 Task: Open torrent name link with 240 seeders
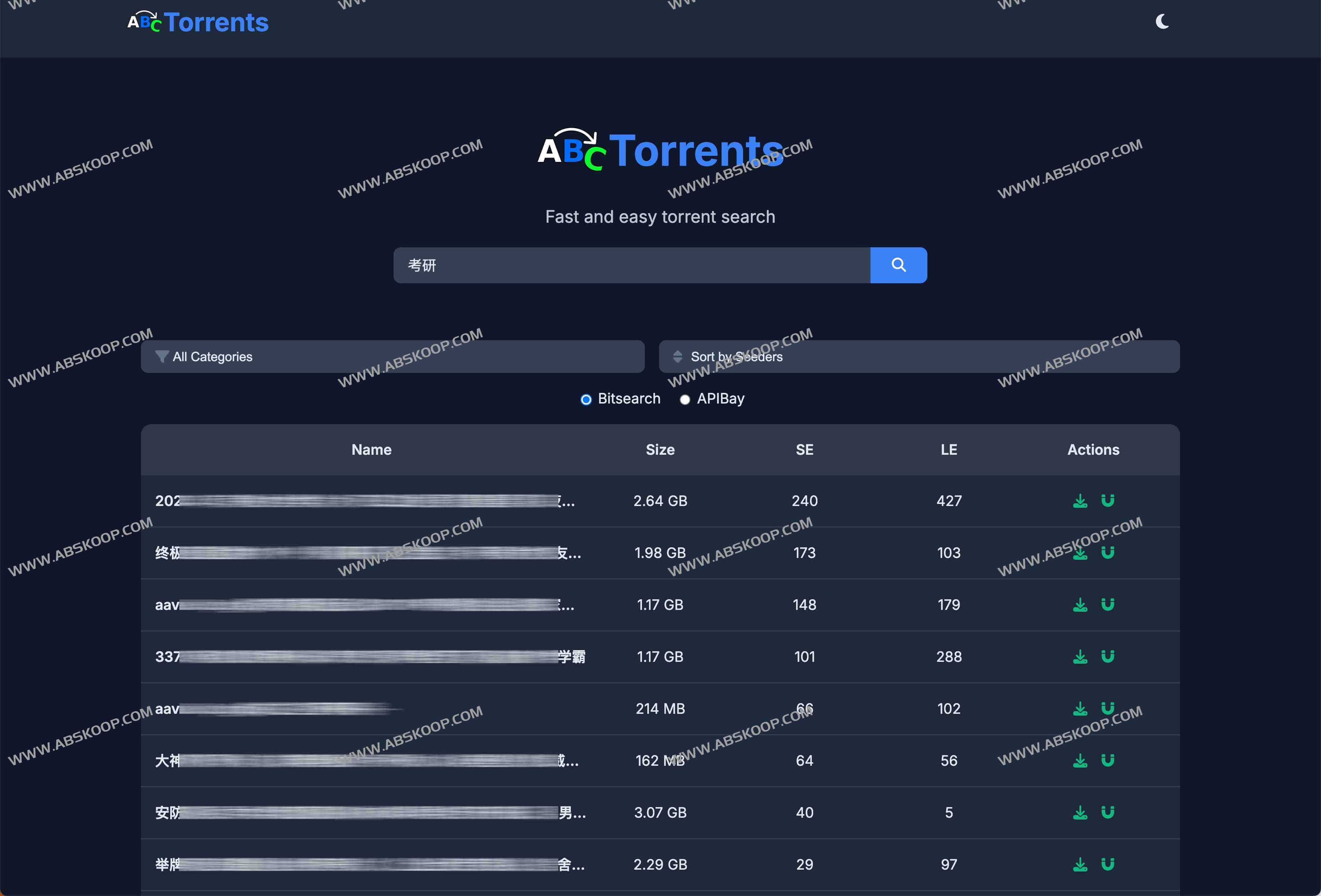pos(364,501)
